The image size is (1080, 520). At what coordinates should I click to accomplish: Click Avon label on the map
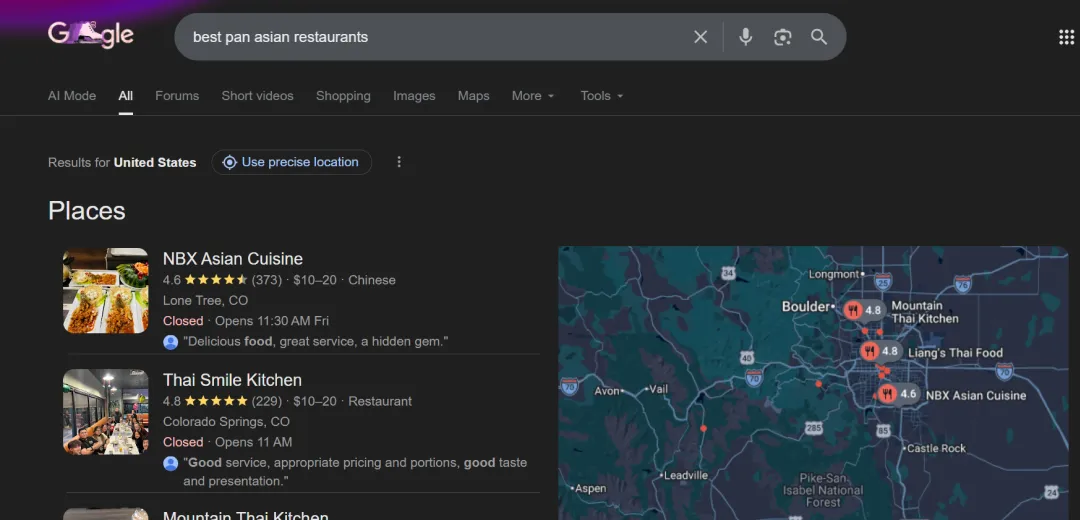click(607, 391)
